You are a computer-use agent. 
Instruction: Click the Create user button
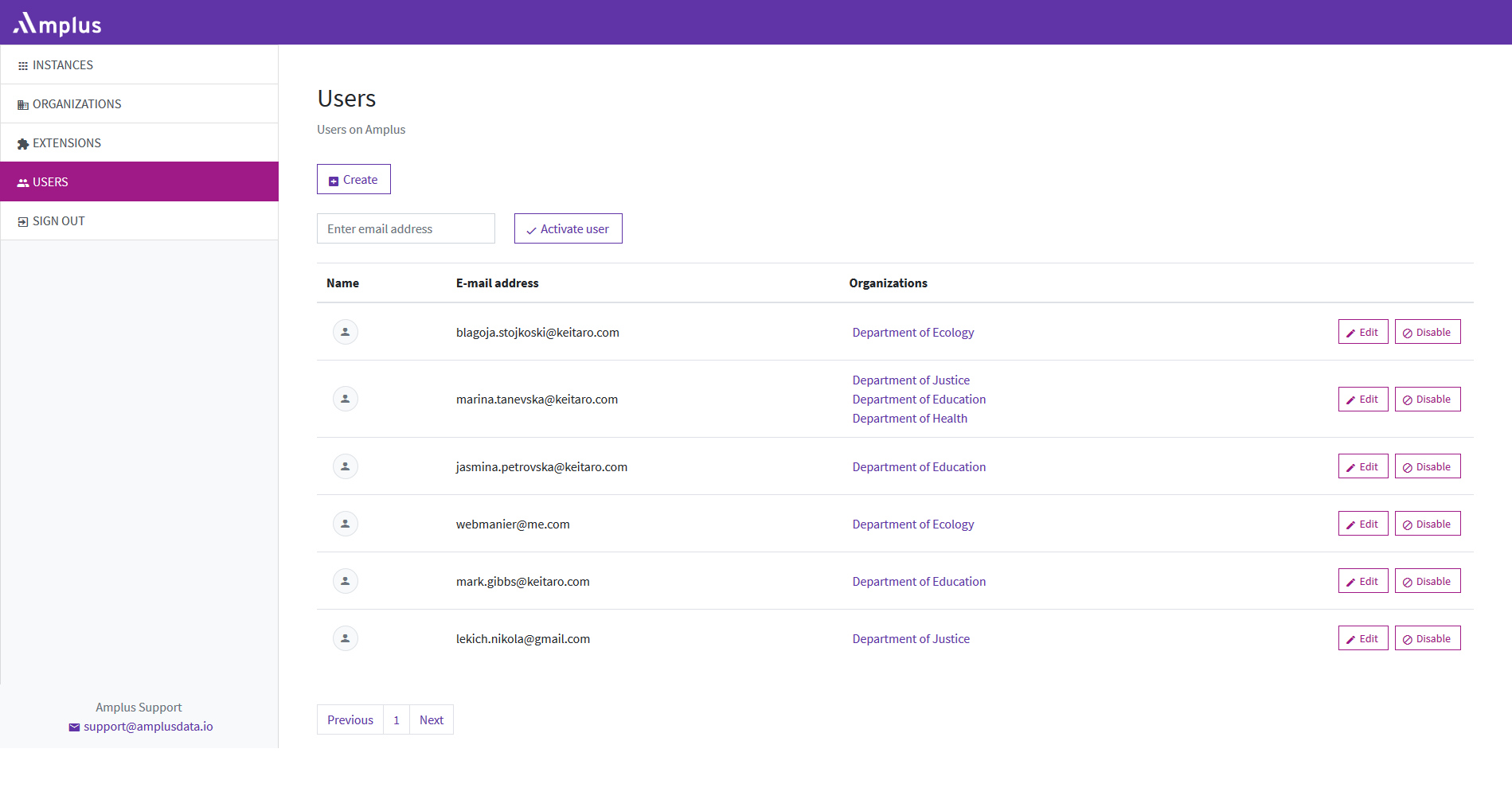coord(354,179)
